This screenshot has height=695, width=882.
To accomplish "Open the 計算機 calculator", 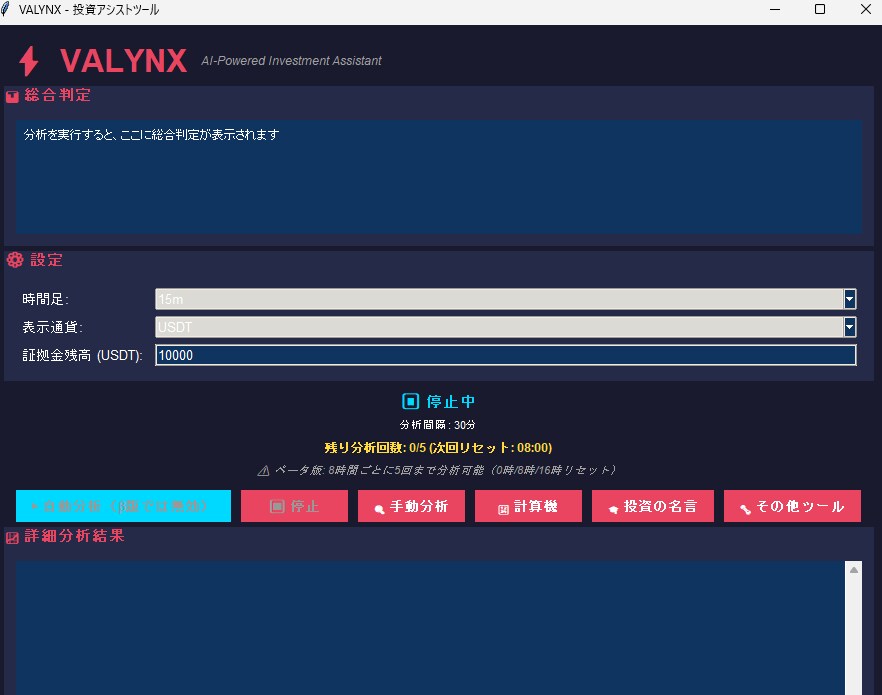I will click(528, 506).
